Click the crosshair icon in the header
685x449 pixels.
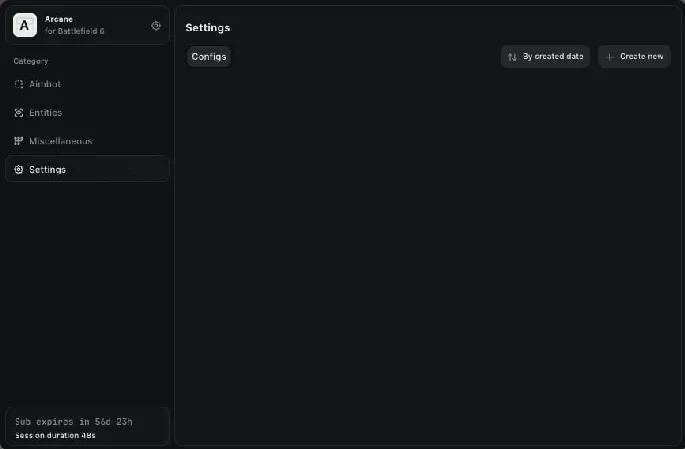(x=155, y=26)
